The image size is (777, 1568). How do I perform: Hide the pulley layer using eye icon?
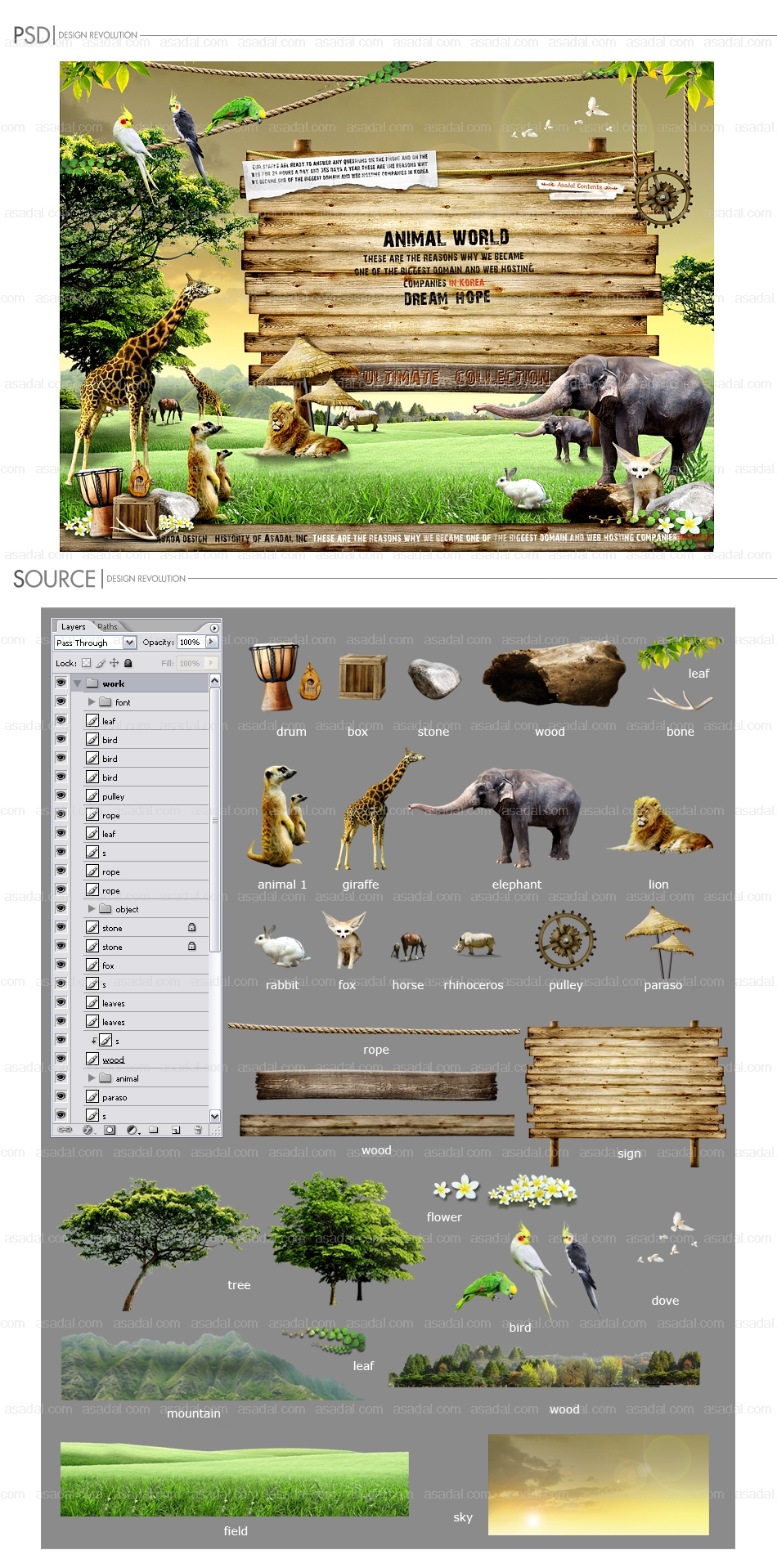(61, 795)
